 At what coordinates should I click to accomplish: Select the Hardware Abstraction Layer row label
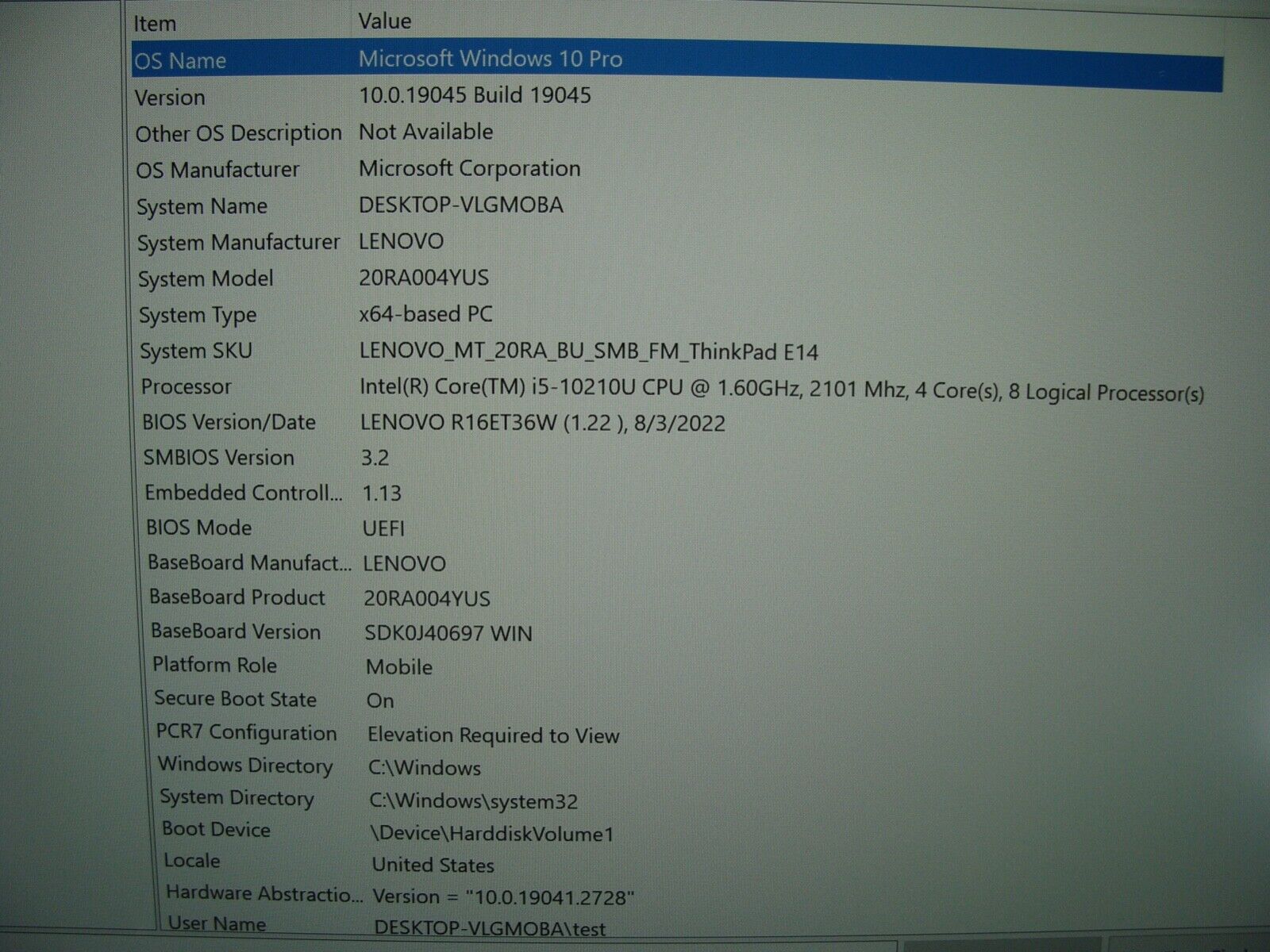coord(264,893)
